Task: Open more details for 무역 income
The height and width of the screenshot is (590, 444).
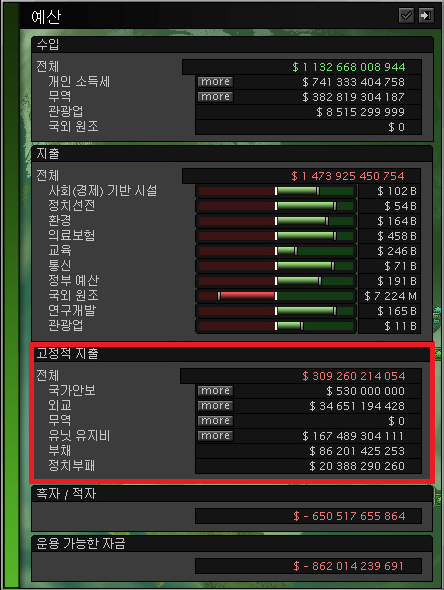Action: tap(215, 97)
